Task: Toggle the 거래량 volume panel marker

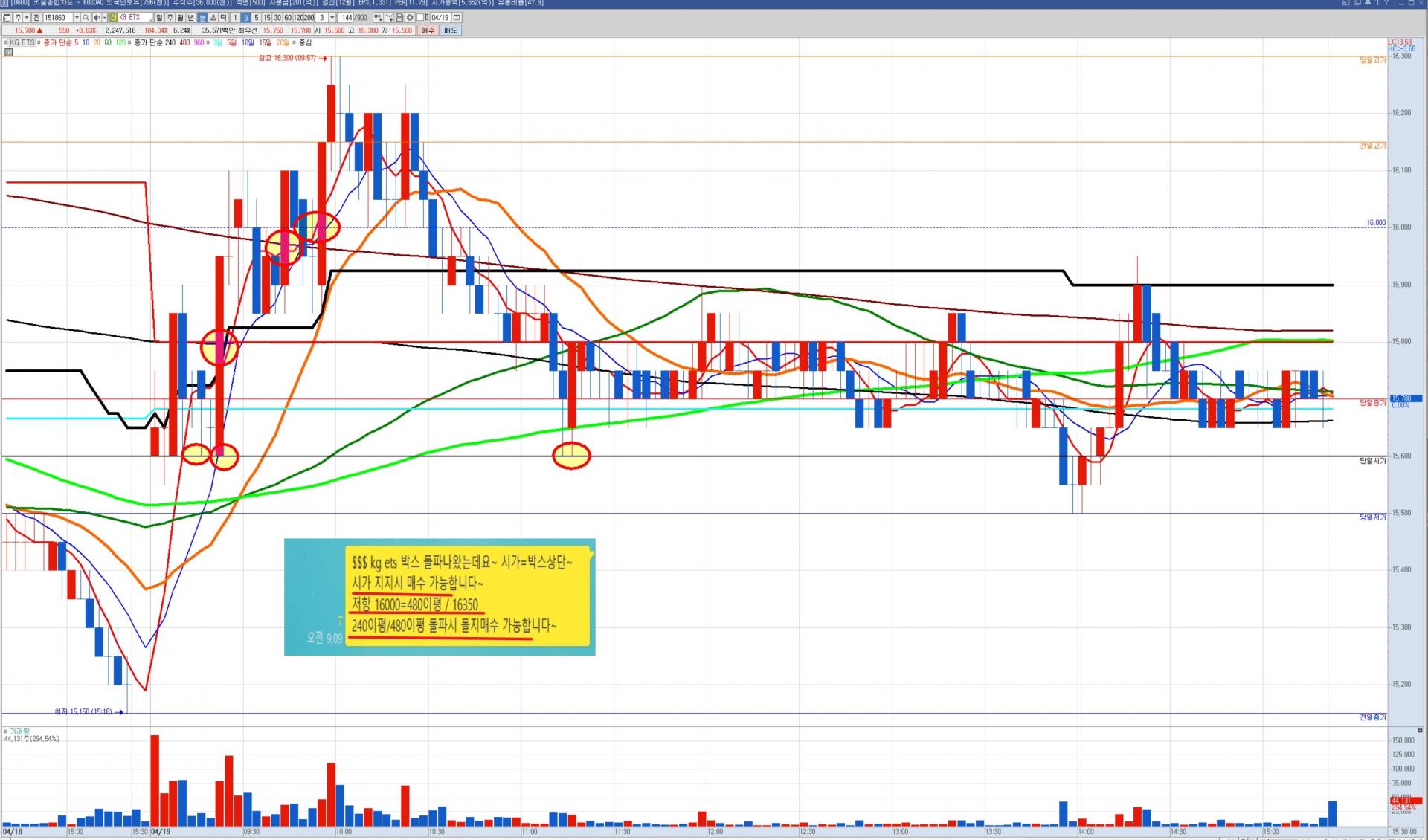Action: coord(6,731)
